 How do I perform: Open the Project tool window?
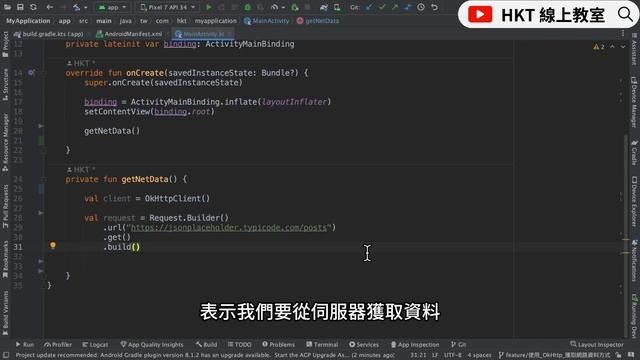[x=5, y=44]
